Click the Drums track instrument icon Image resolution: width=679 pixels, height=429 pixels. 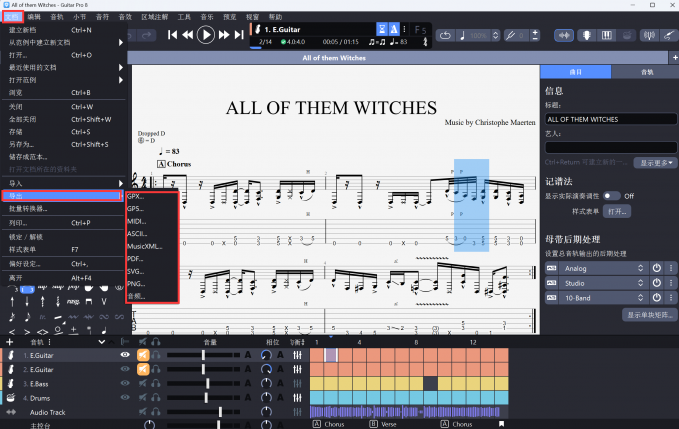pos(11,398)
